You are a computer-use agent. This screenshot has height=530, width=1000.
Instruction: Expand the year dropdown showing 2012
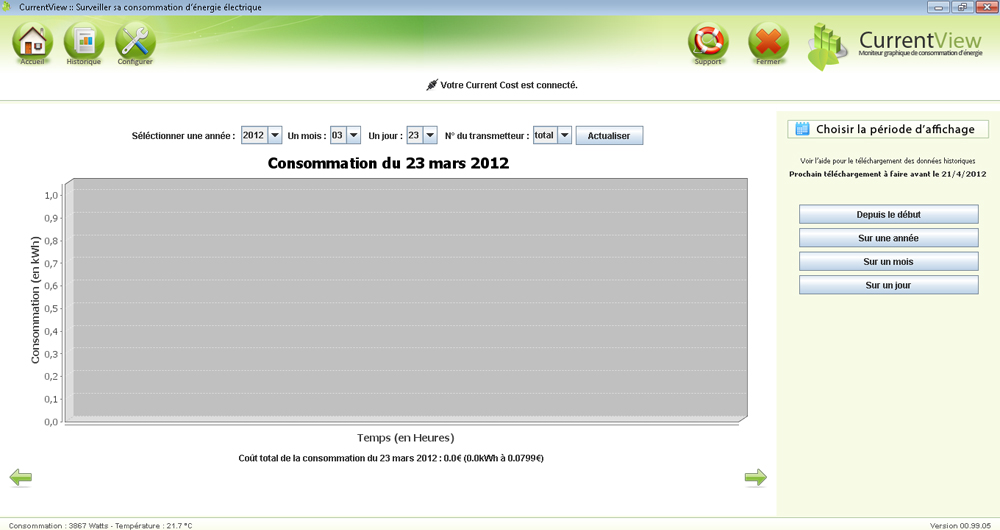coord(275,135)
